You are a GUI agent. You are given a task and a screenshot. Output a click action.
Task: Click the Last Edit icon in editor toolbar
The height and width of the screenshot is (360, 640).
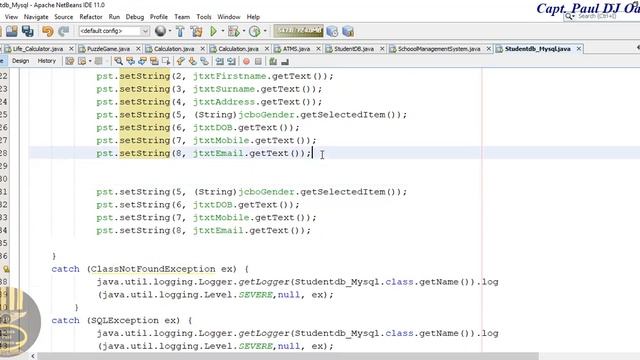[x=70, y=61]
